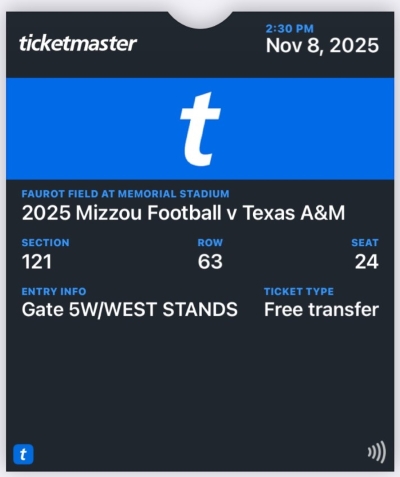
Task: Tap section number 121
Action: pyautogui.click(x=37, y=262)
